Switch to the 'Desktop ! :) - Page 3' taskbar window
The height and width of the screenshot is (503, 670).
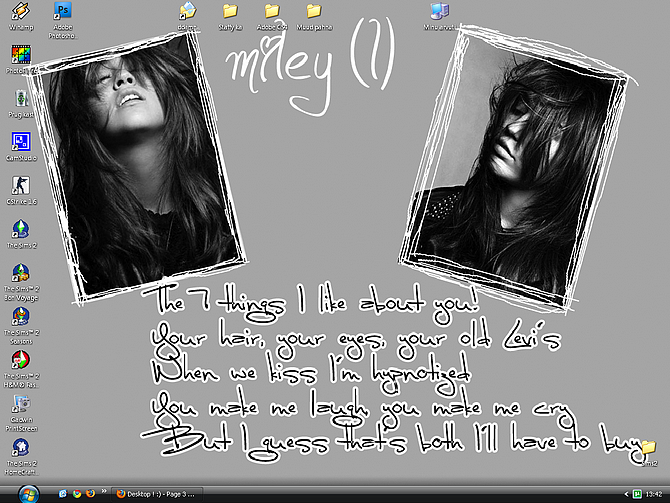tap(157, 494)
